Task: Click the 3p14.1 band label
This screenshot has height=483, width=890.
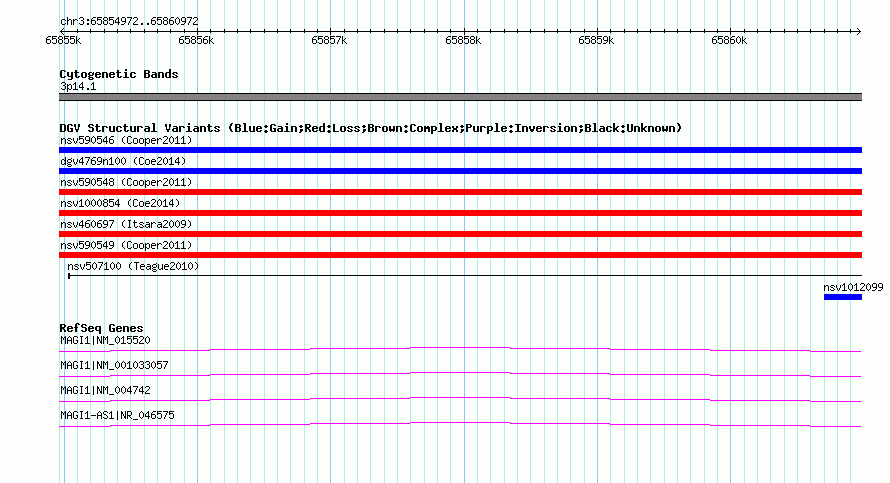Action: point(78,86)
